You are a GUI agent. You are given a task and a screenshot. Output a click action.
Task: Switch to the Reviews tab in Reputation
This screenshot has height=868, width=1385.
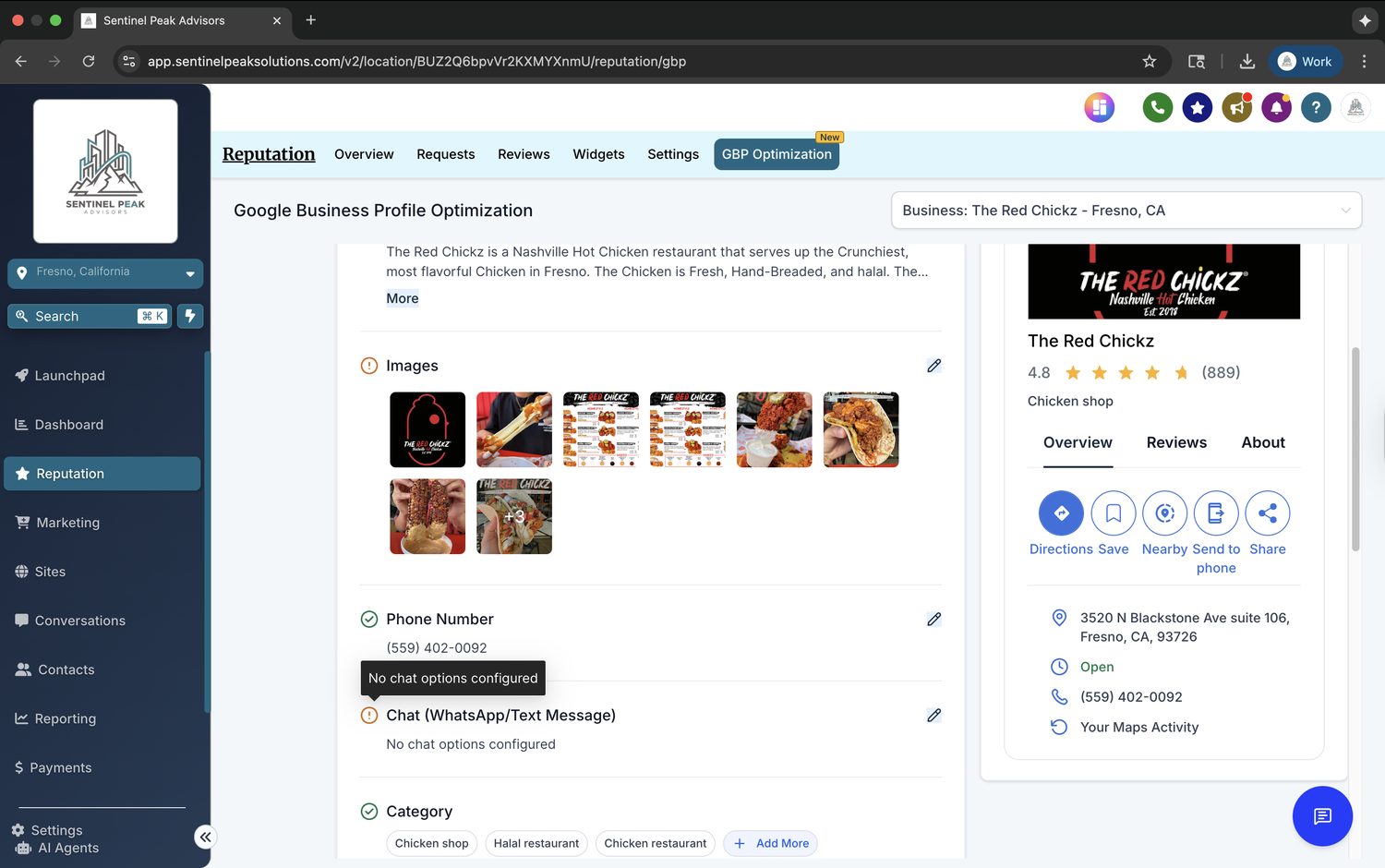coord(524,154)
